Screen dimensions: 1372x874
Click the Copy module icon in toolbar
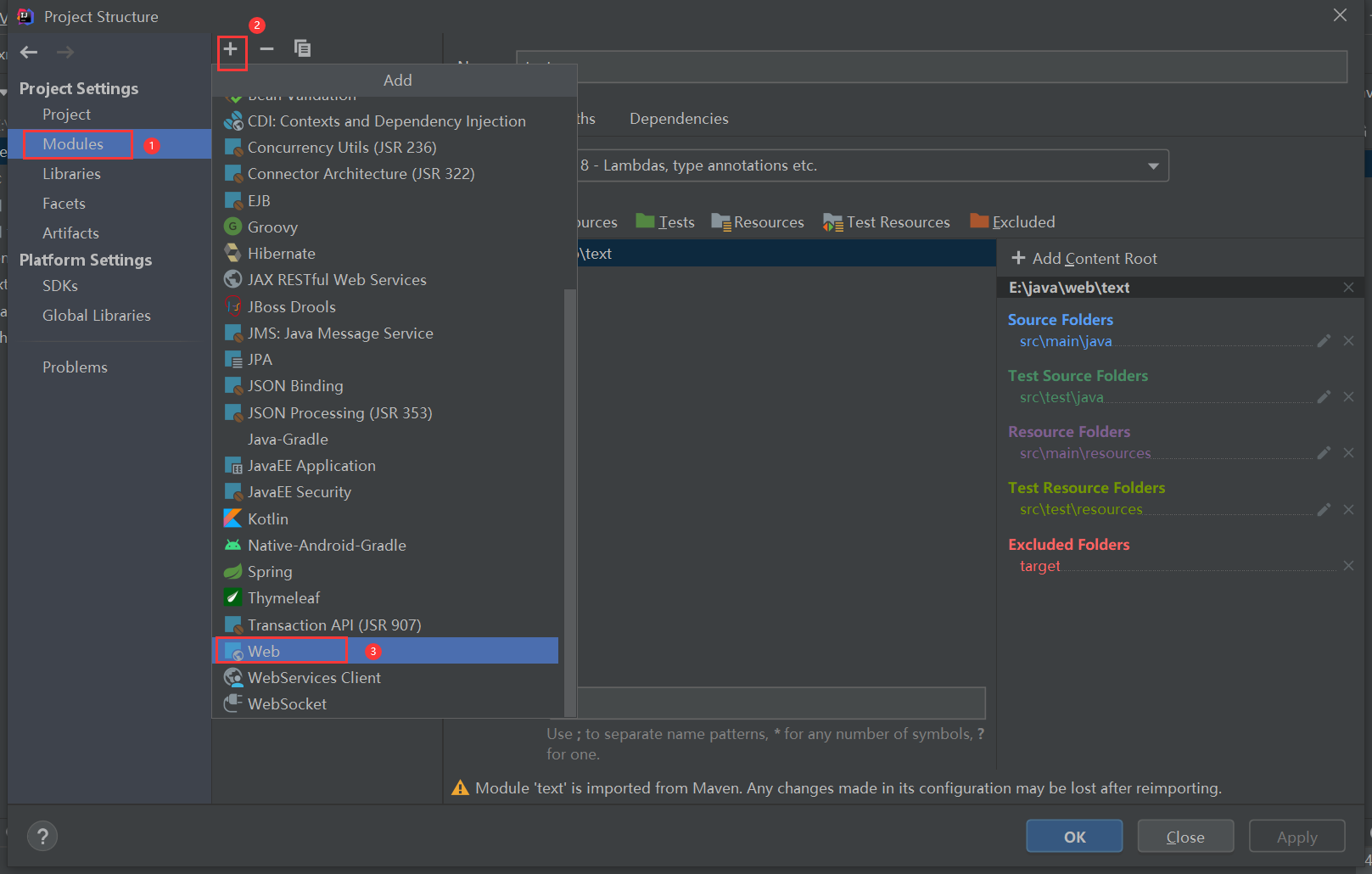pos(302,48)
